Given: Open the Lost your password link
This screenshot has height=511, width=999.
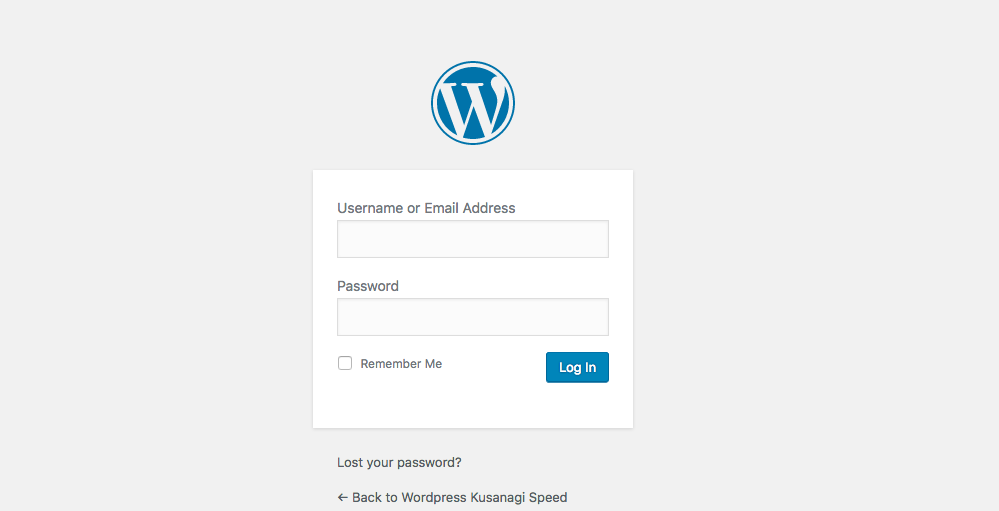Looking at the screenshot, I should [x=399, y=463].
